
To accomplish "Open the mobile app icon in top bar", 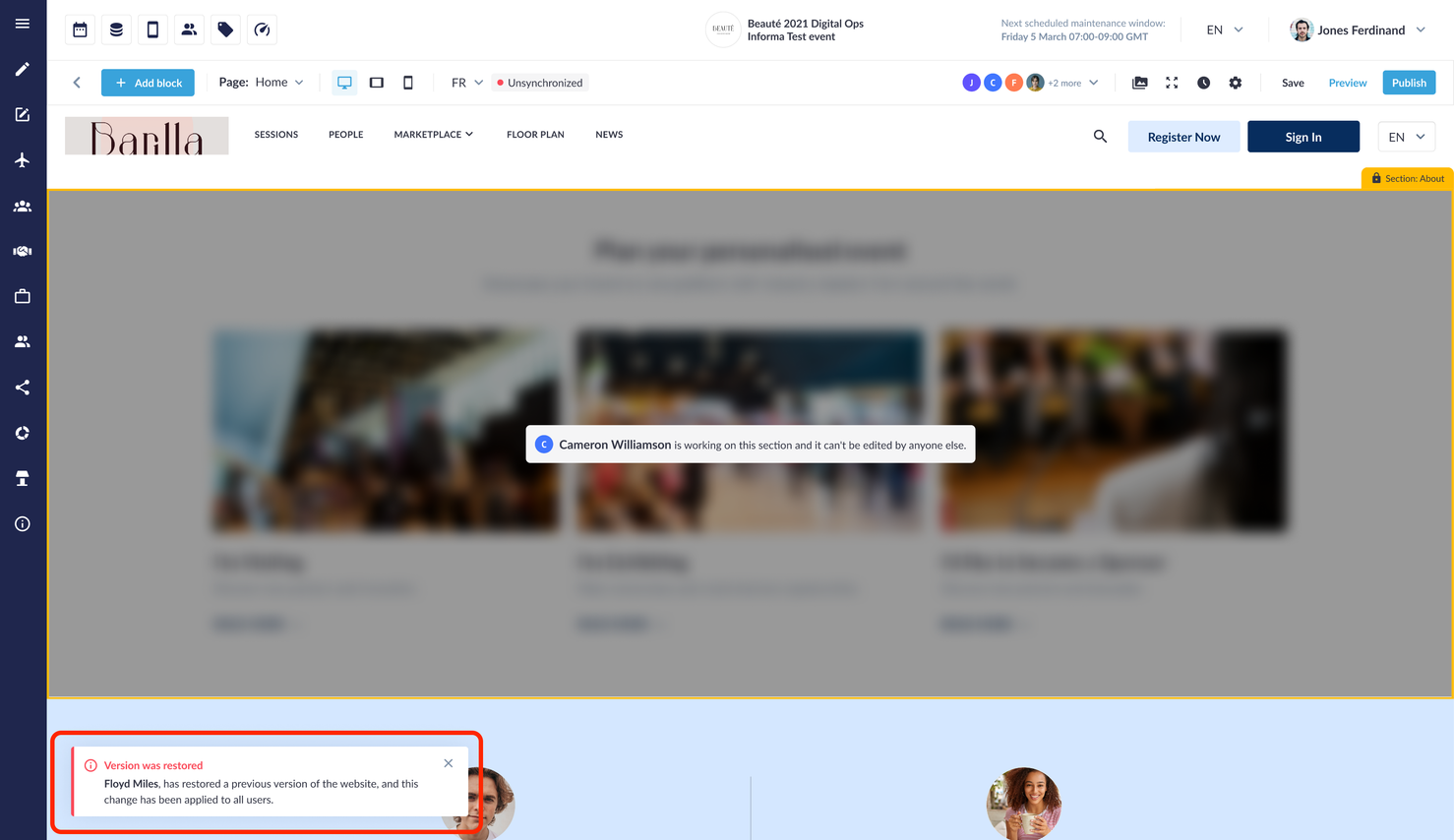I will [152, 30].
